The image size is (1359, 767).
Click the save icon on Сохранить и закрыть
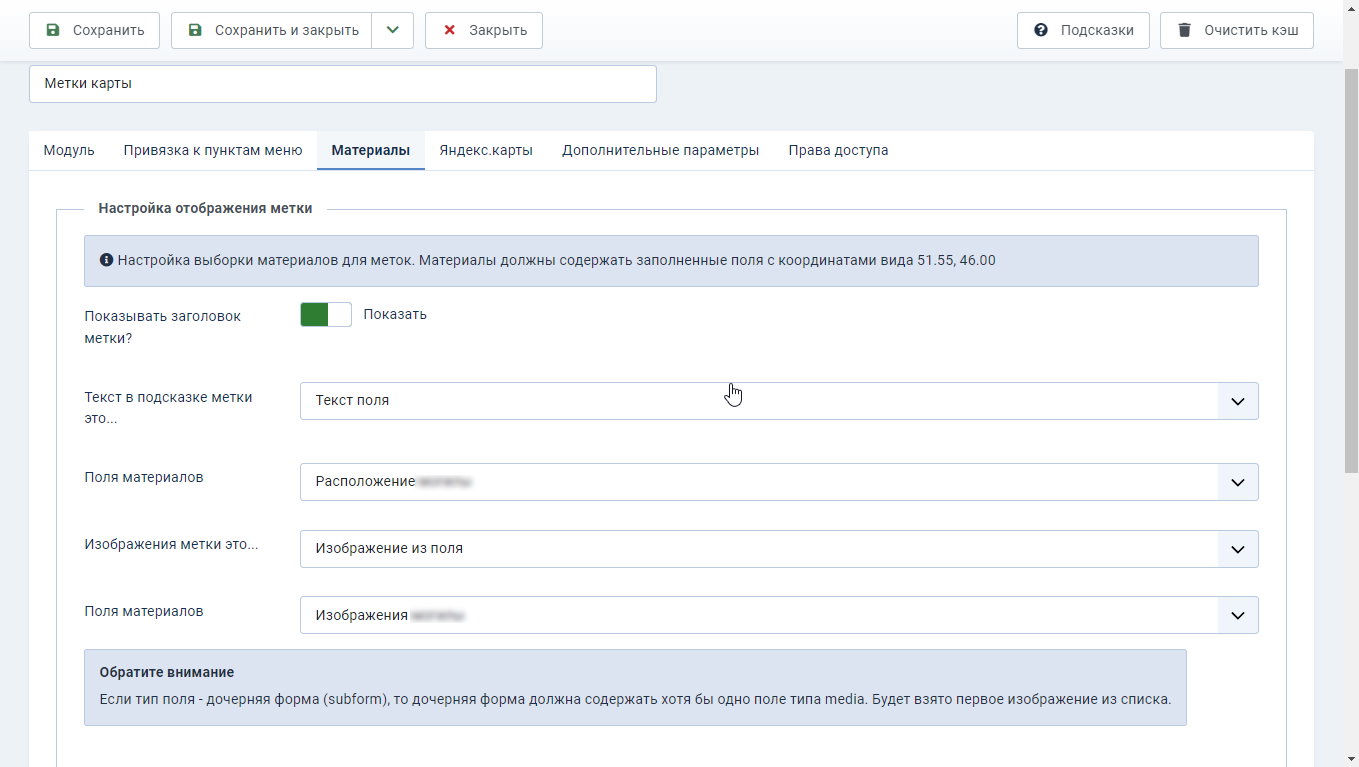195,30
